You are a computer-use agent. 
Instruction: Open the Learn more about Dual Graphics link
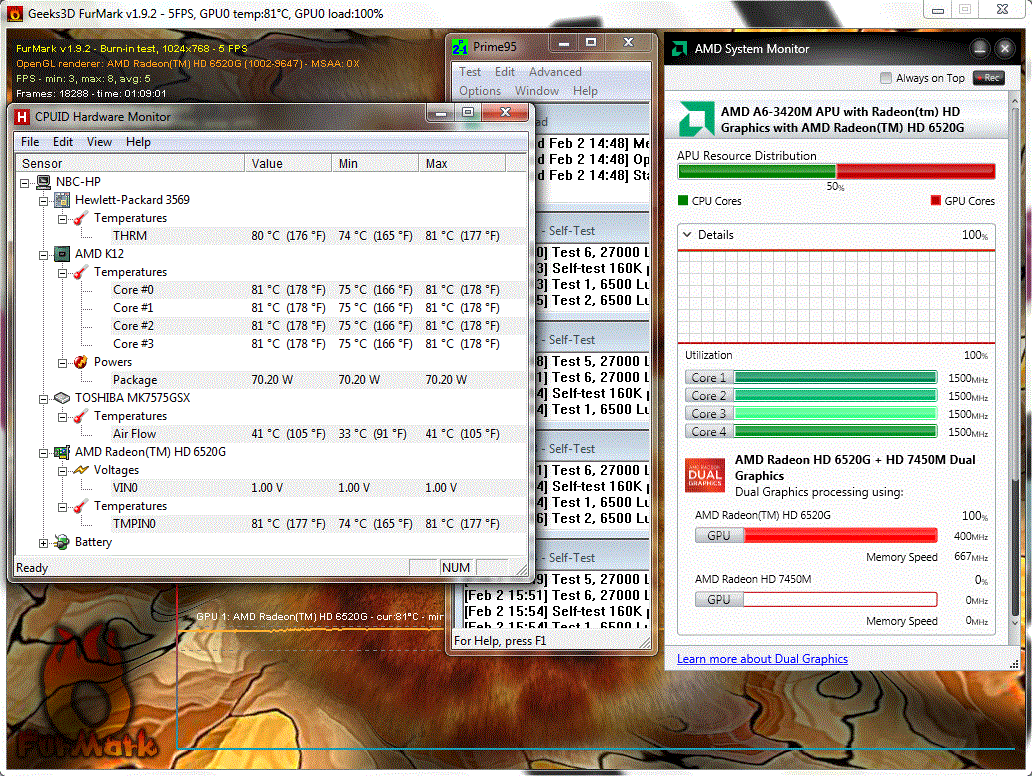coord(762,659)
